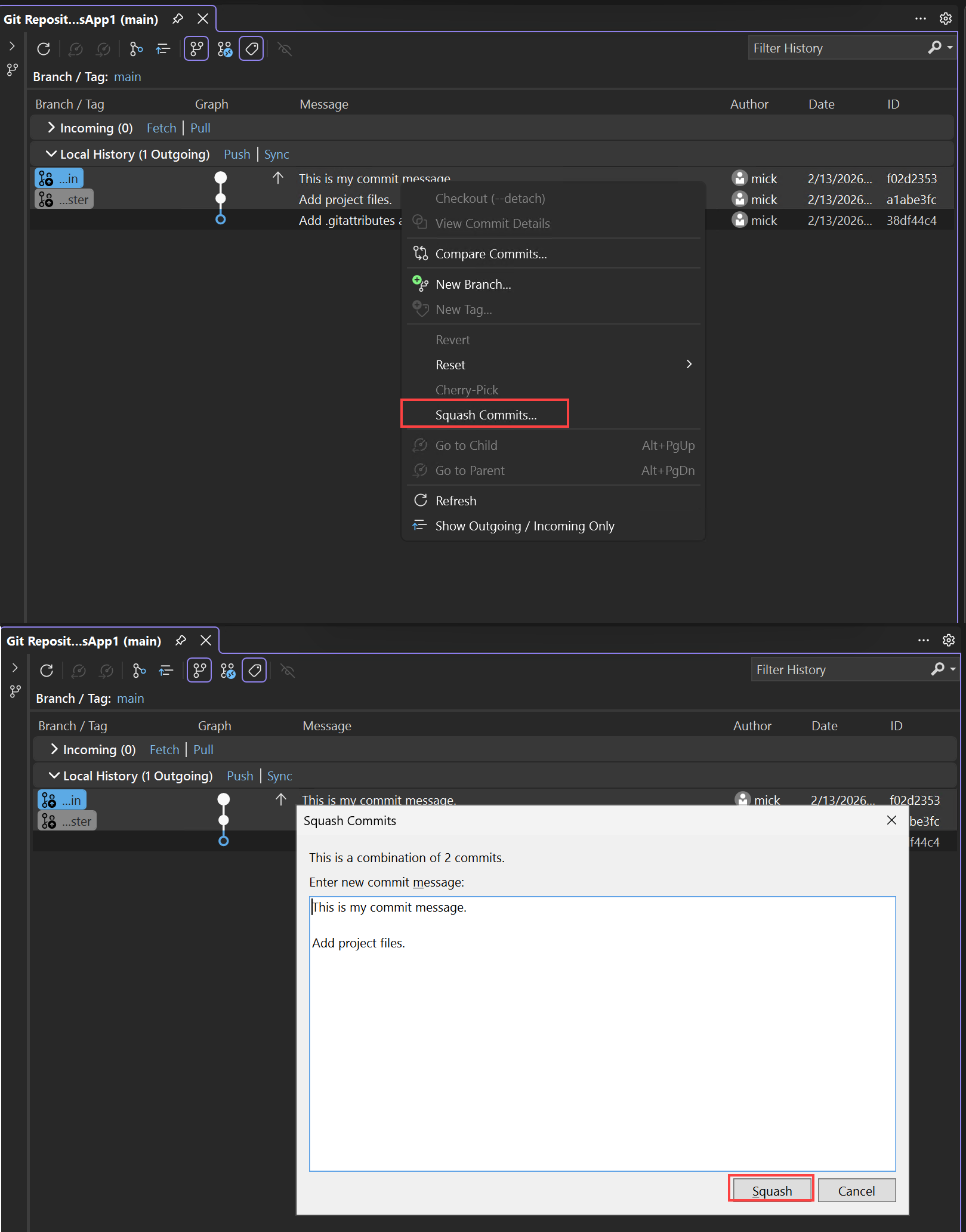
Task: Collapse the Local History (1 Outgoing) section
Action: click(x=51, y=154)
